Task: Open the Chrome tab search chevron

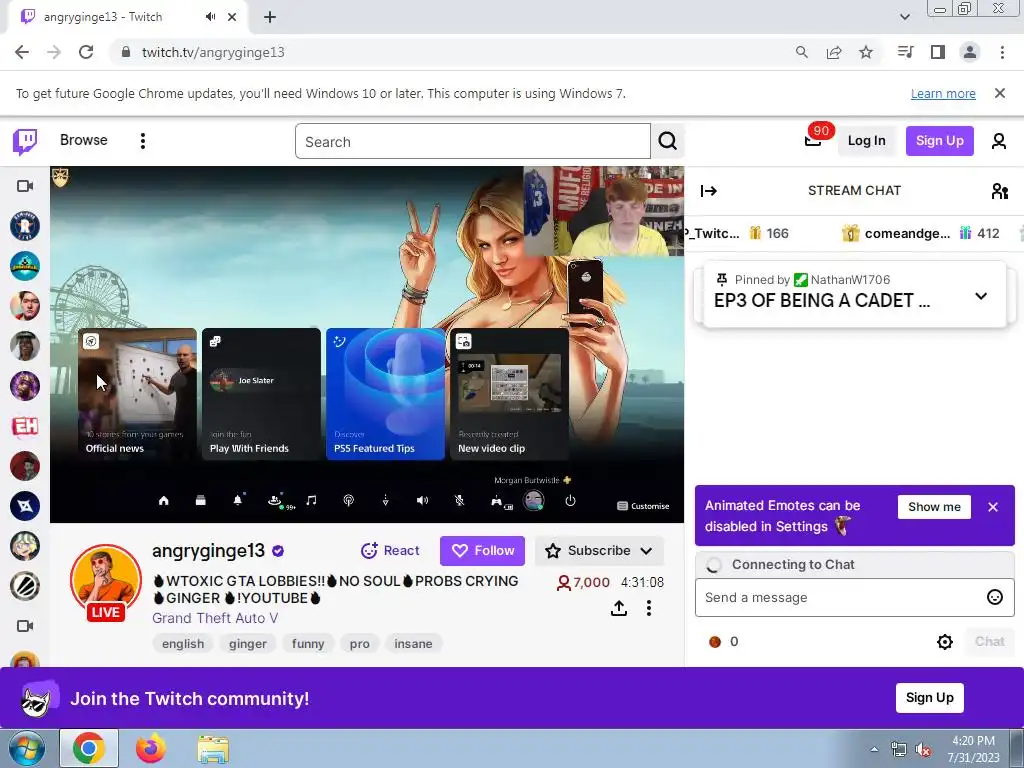Action: click(x=904, y=17)
